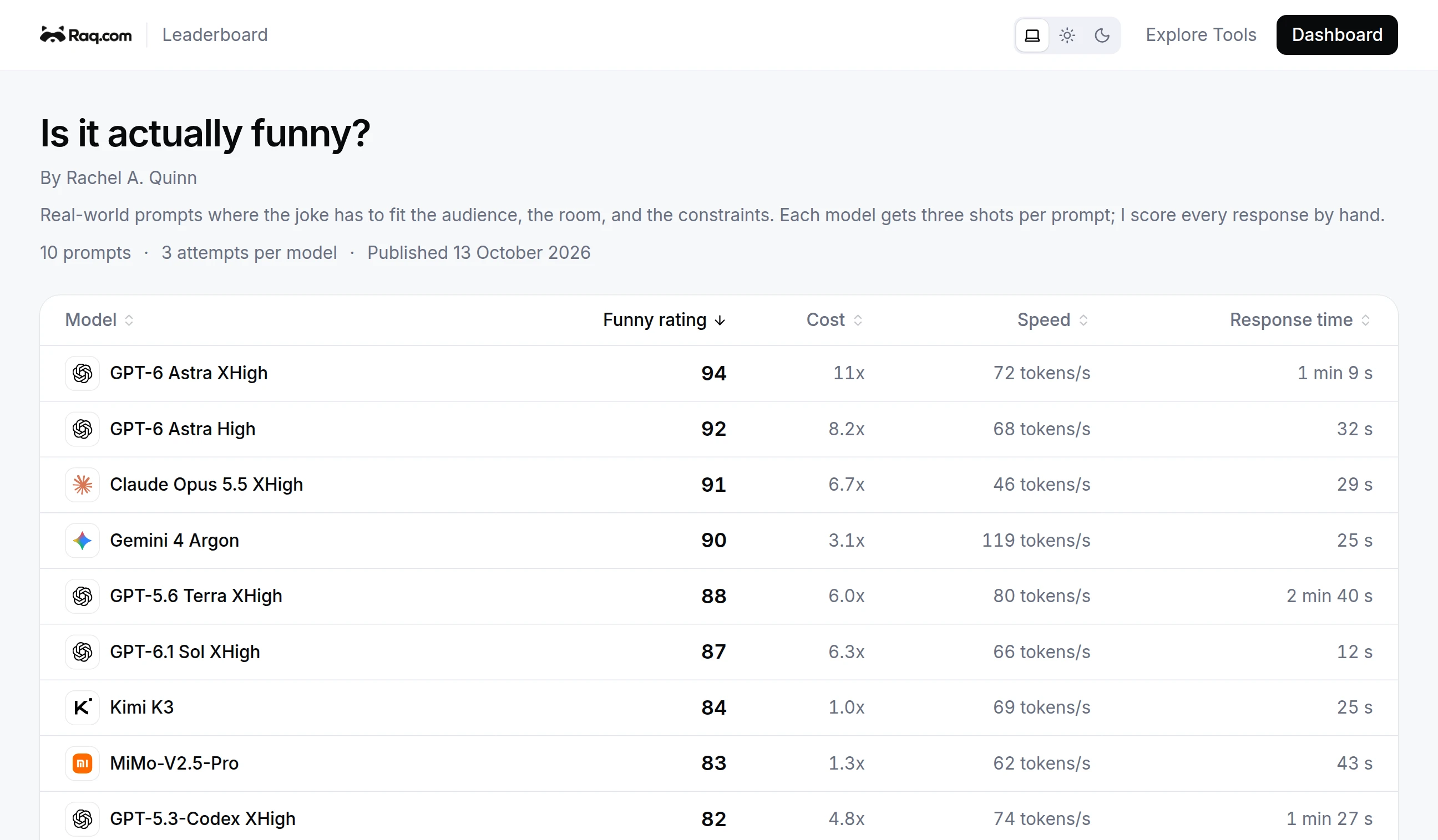Sort by Funny rating column
The height and width of the screenshot is (840, 1438).
tap(664, 320)
